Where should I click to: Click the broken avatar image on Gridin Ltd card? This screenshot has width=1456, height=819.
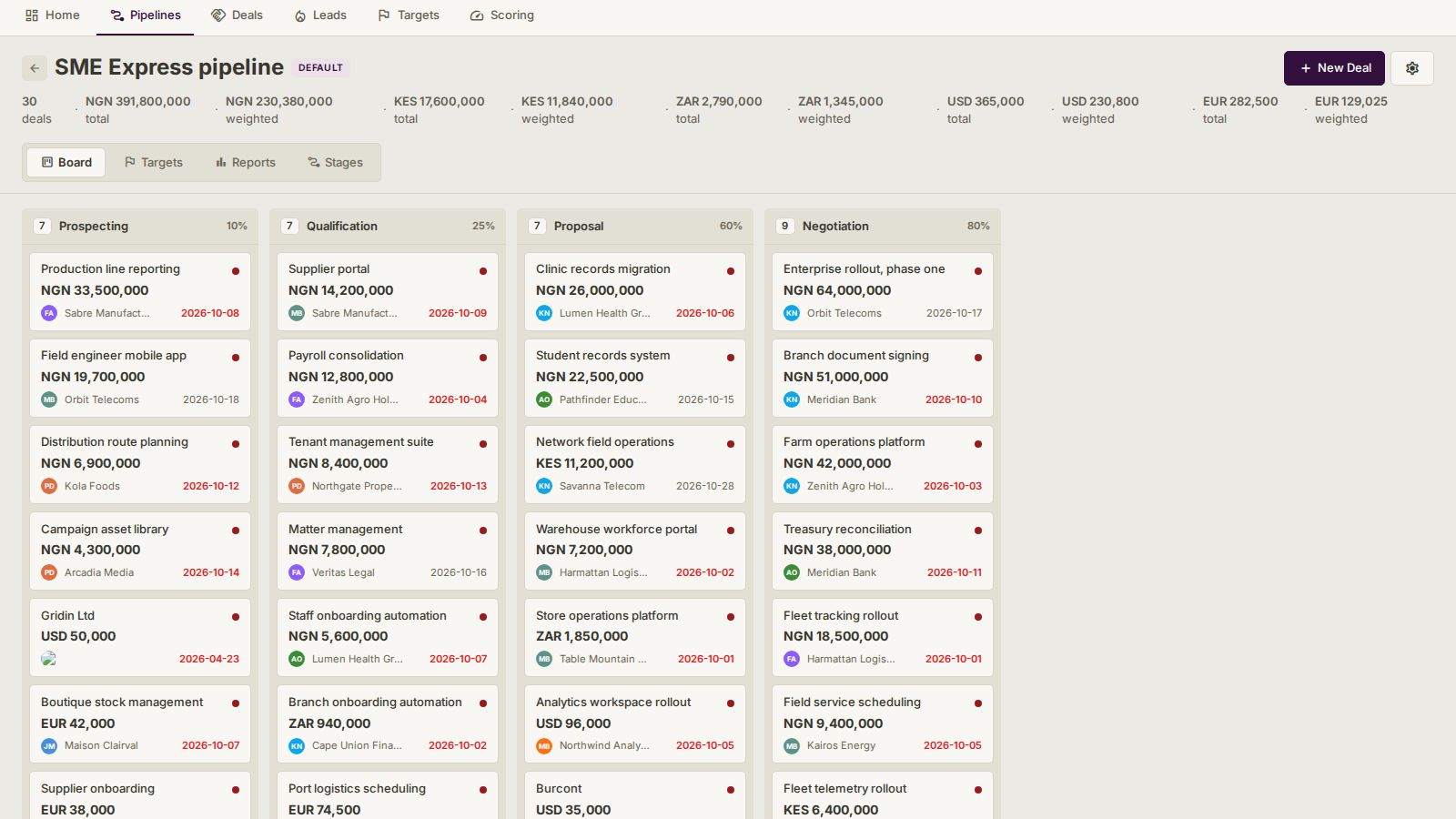[x=49, y=659]
